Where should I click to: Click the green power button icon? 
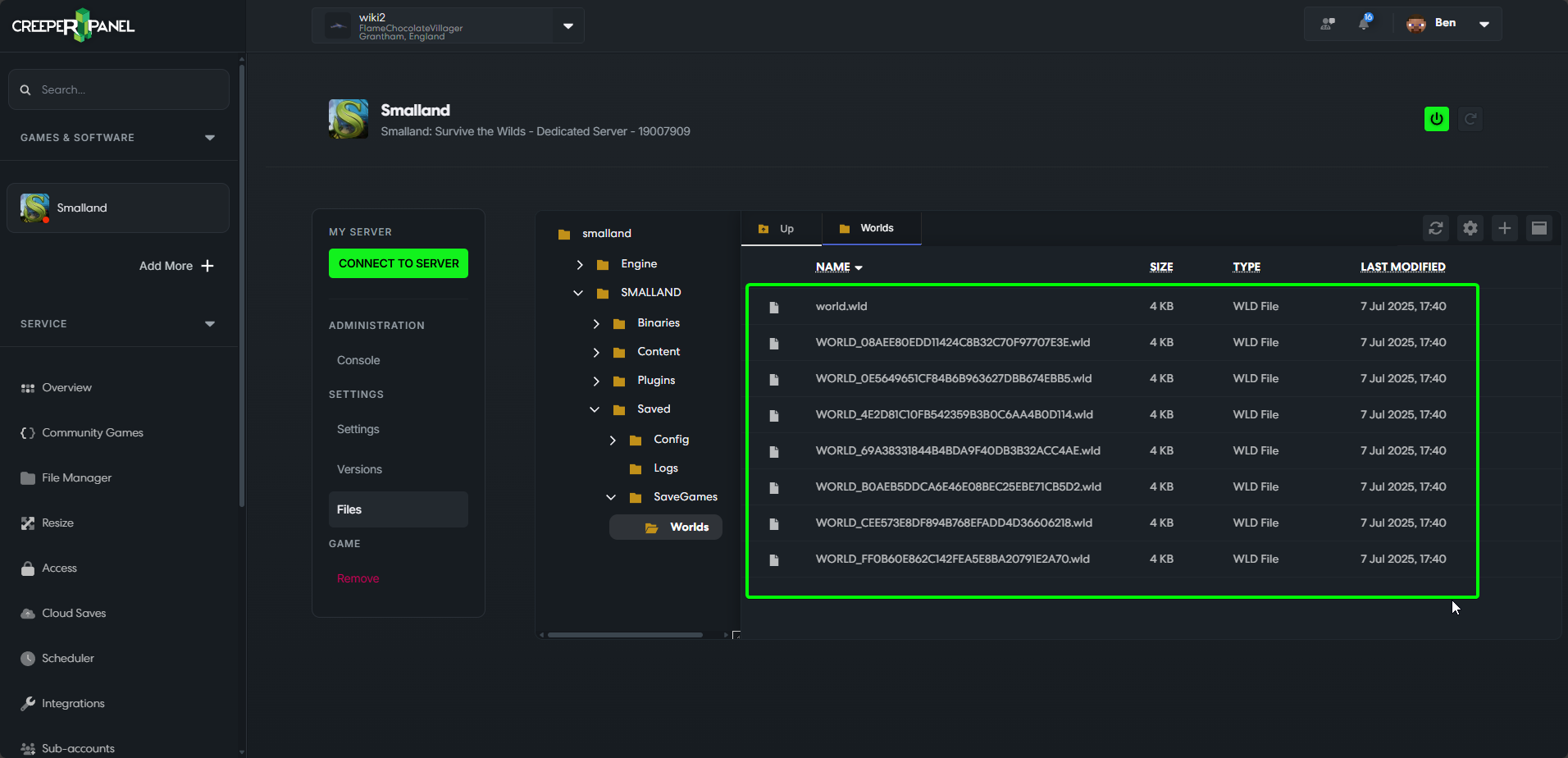click(x=1437, y=119)
